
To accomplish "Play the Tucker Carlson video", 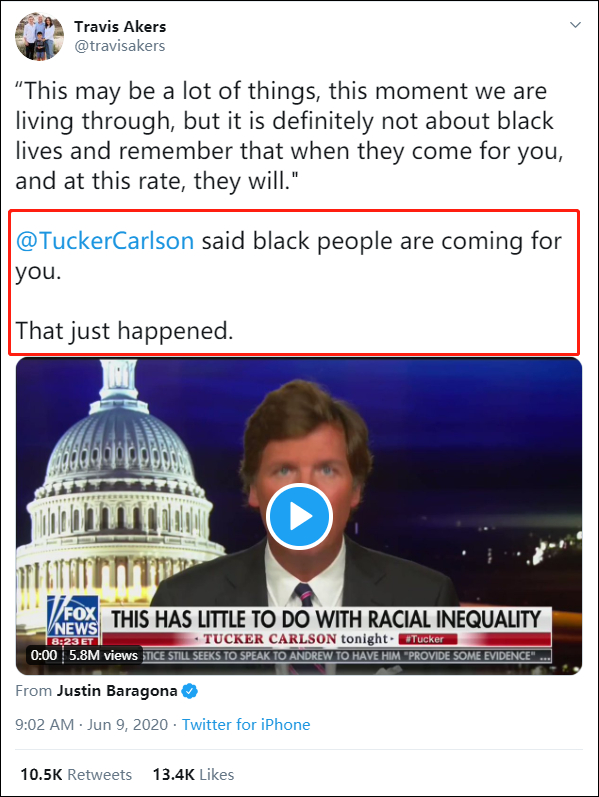I will [299, 516].
